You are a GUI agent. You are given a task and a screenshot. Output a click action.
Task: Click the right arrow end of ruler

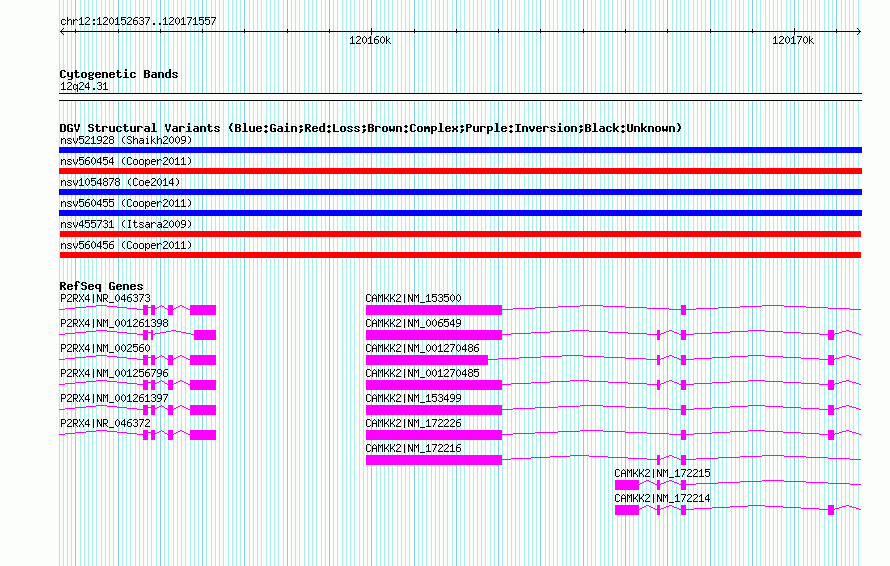pyautogui.click(x=859, y=32)
